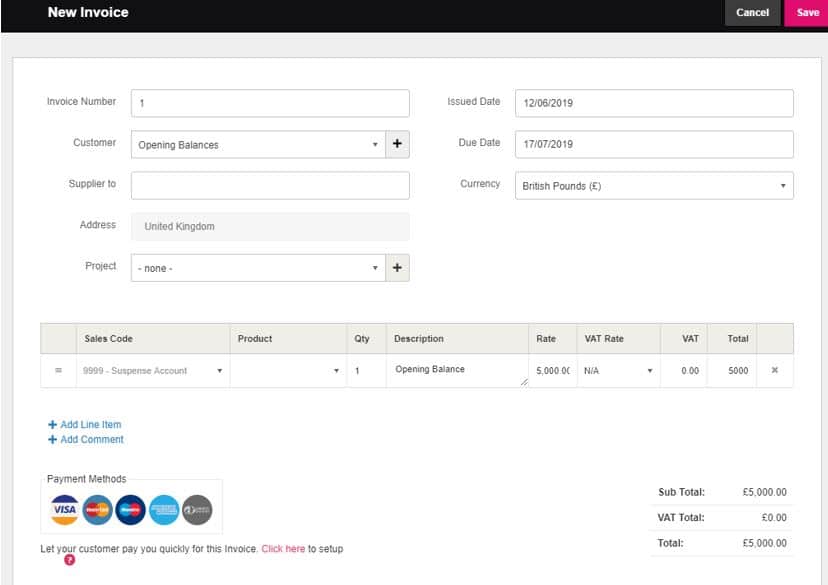Click the grey Direct Debit payment icon
Screen dimensions: 828x585
click(x=197, y=510)
